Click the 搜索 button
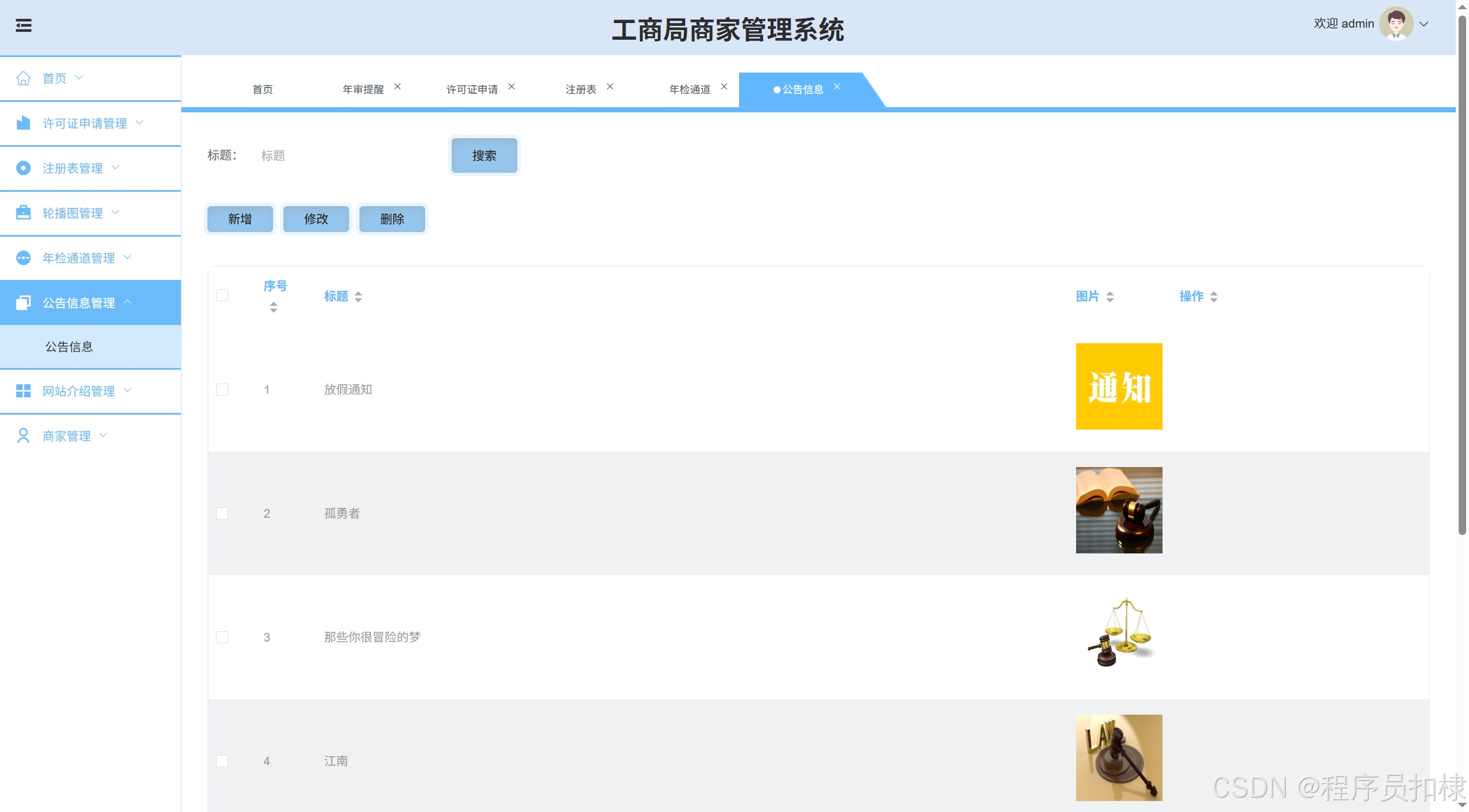This screenshot has width=1469, height=812. click(484, 155)
